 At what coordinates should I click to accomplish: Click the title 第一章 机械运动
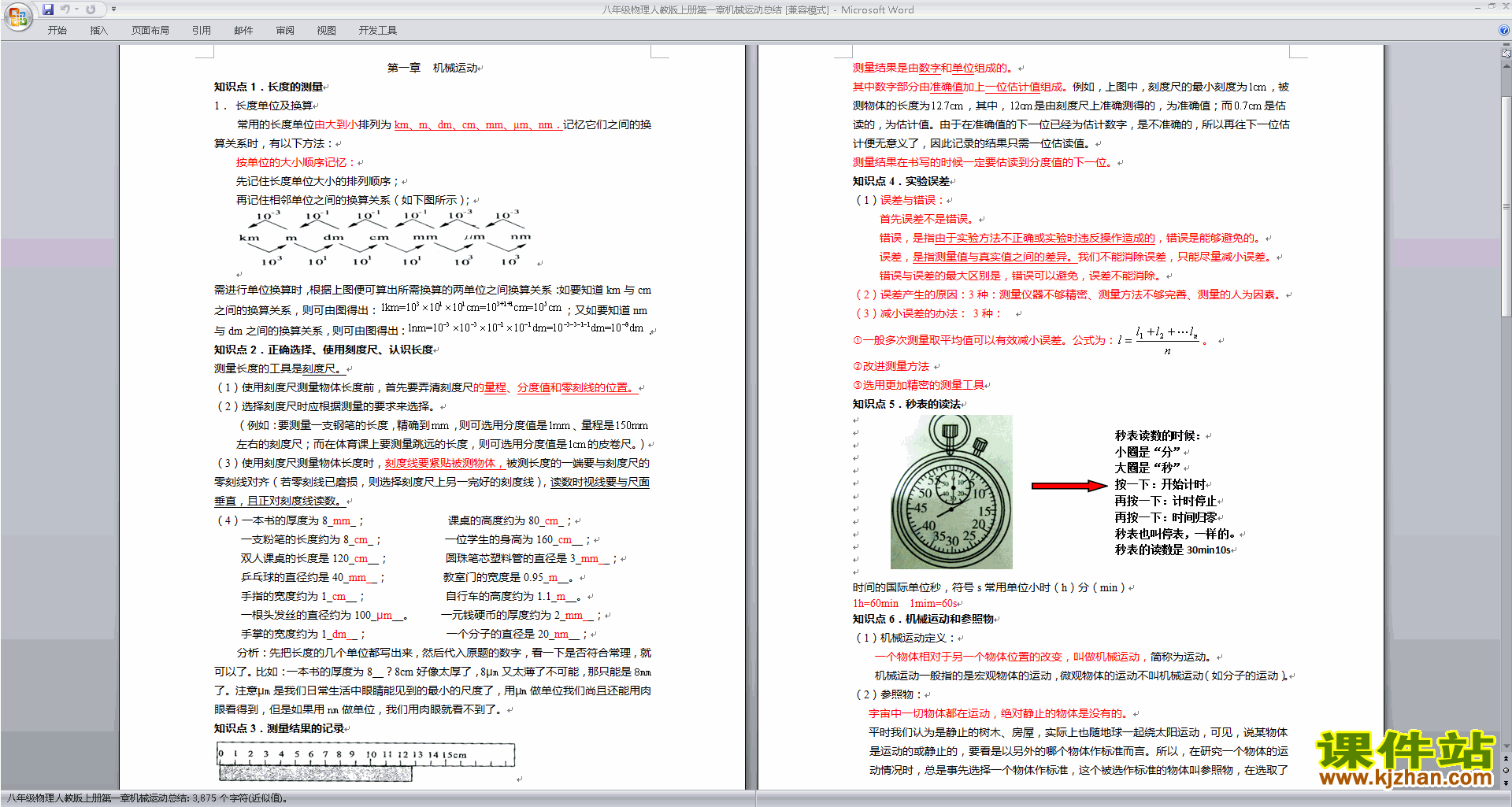[432, 68]
